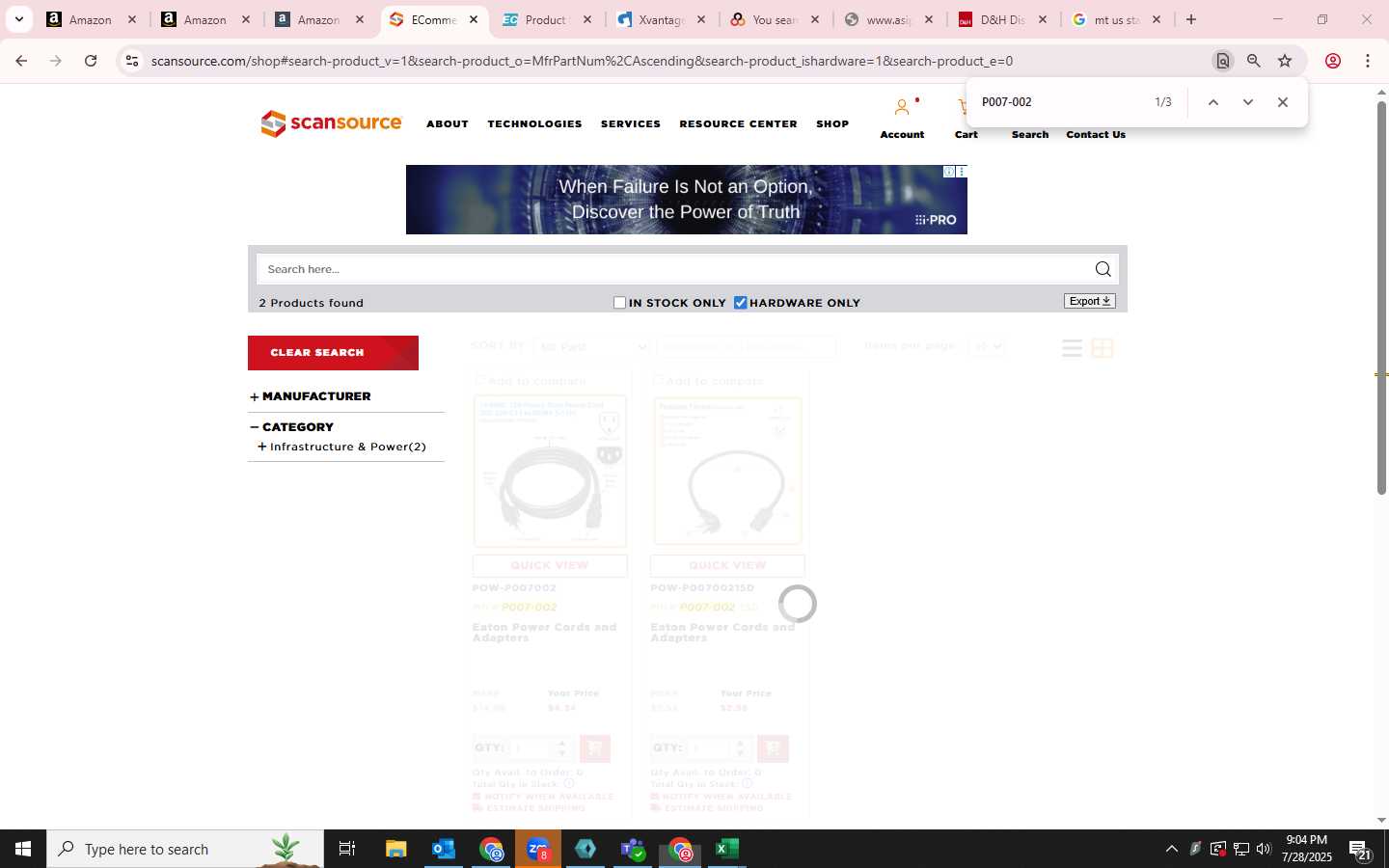Click the Contact Us link
Image resolution: width=1389 pixels, height=868 pixels.
pyautogui.click(x=1096, y=135)
